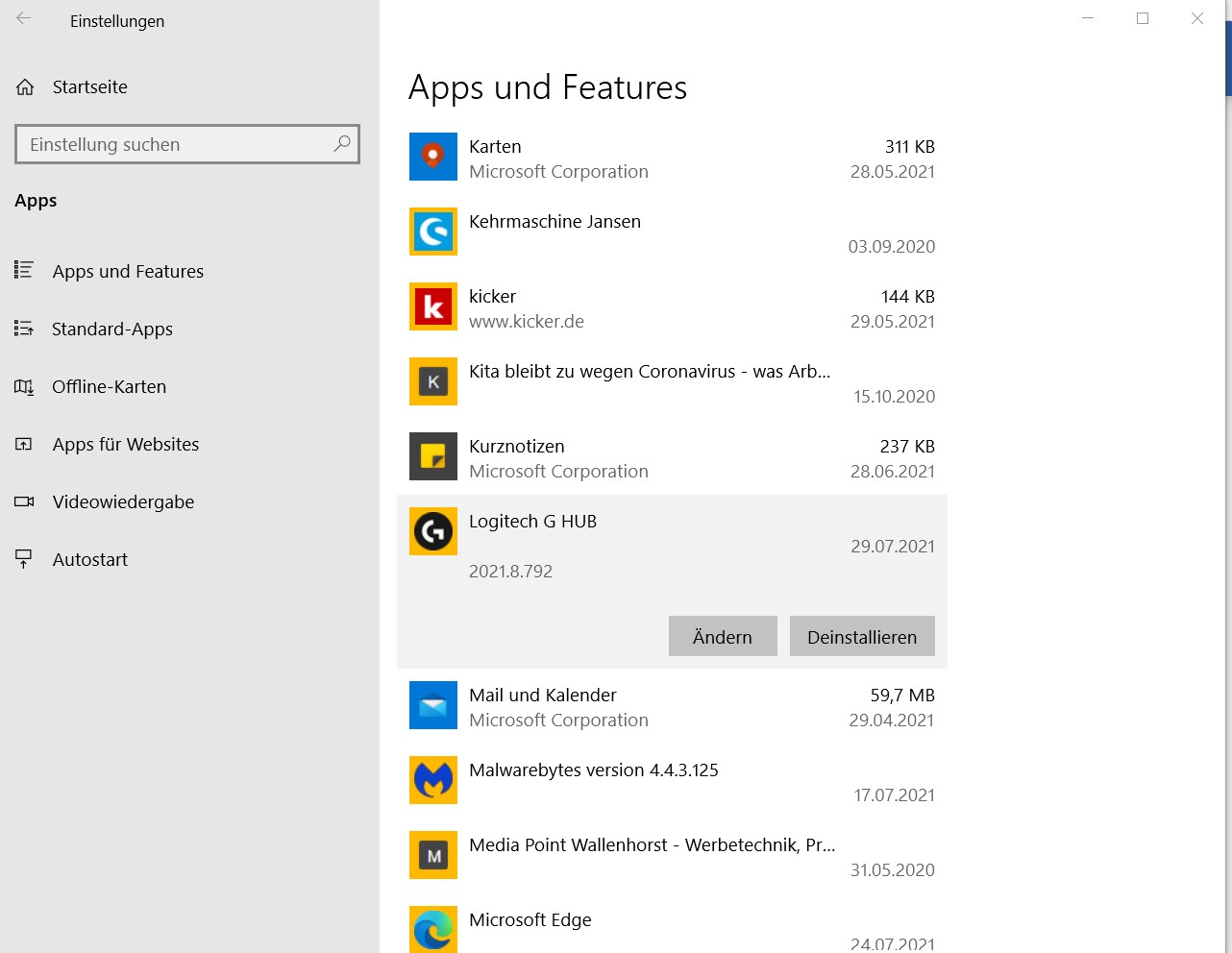
Task: Click the Apps und Features list icon
Action: click(x=24, y=270)
